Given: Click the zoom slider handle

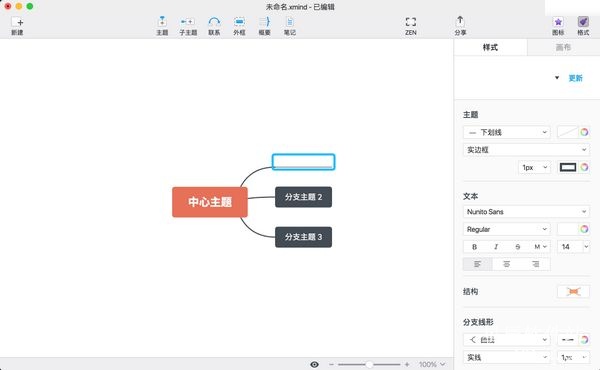Looking at the screenshot, I should [369, 364].
